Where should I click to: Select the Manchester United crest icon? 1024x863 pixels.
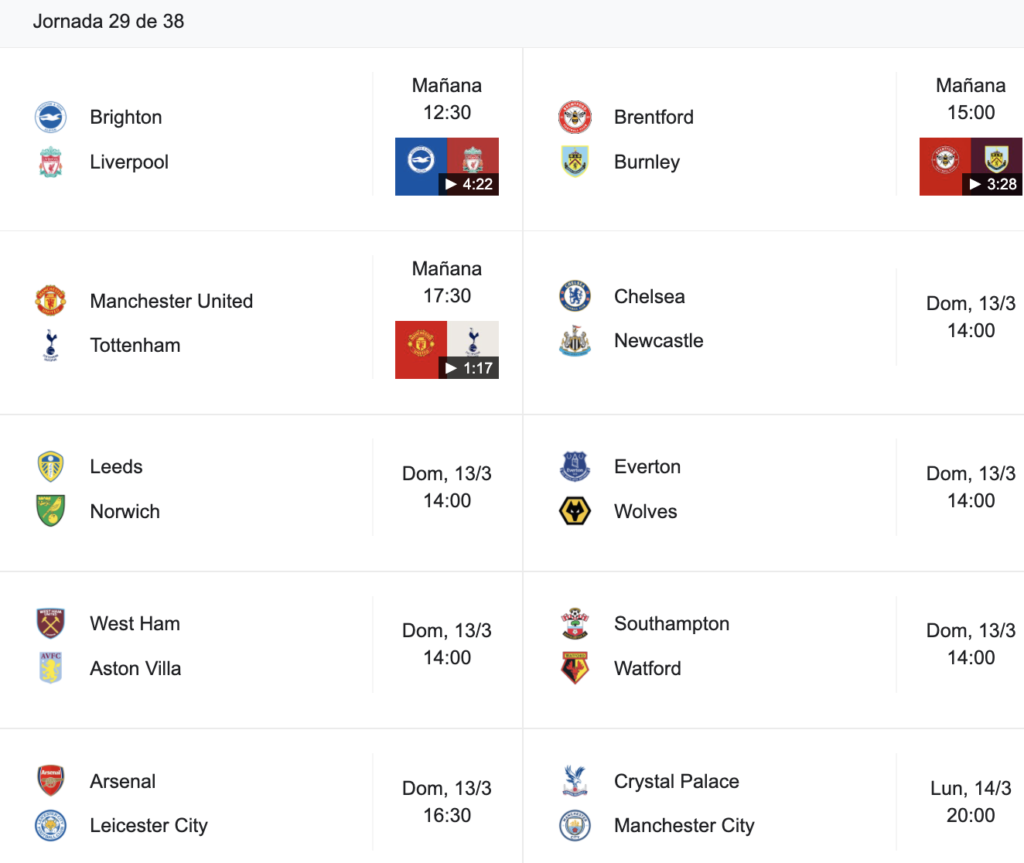(x=50, y=301)
